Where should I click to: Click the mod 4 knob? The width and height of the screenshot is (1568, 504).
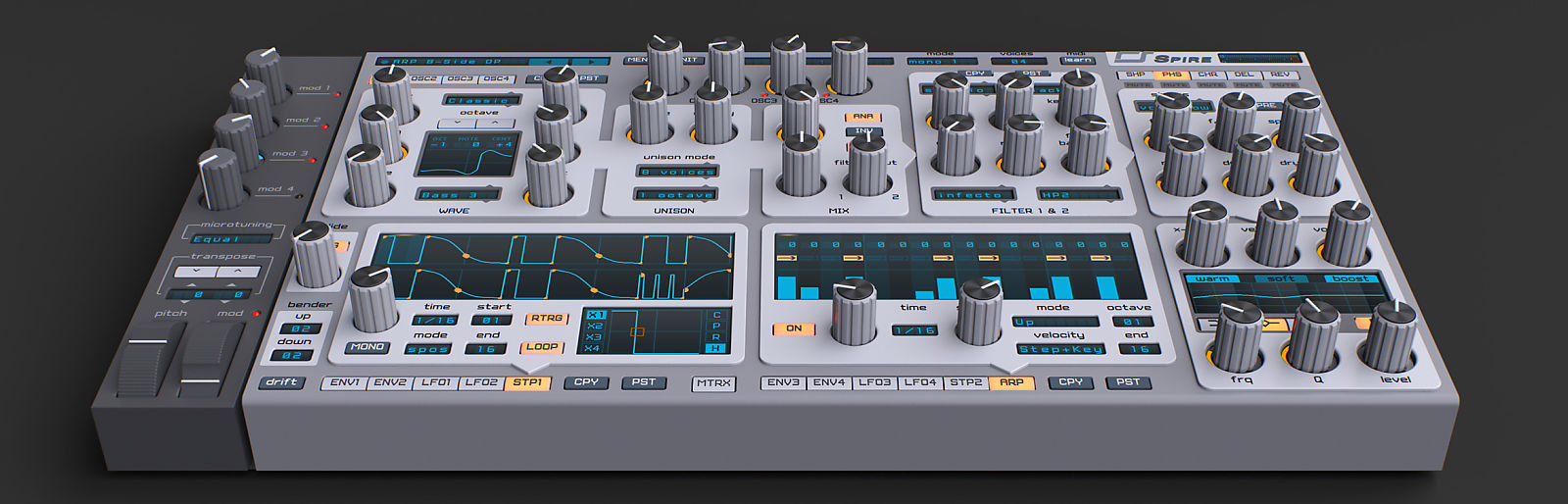[x=222, y=180]
